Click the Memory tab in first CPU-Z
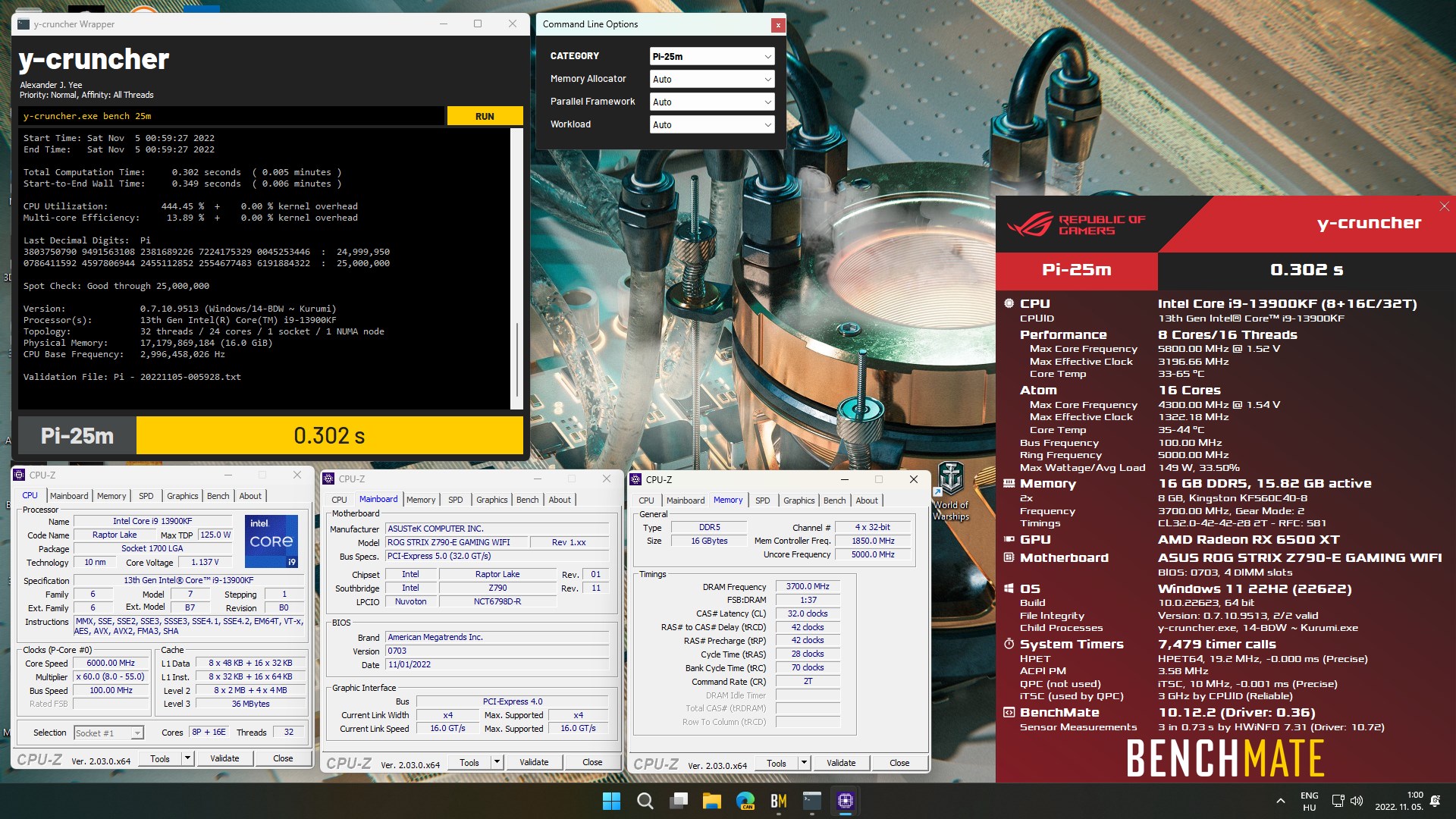The image size is (1456, 819). [x=111, y=496]
